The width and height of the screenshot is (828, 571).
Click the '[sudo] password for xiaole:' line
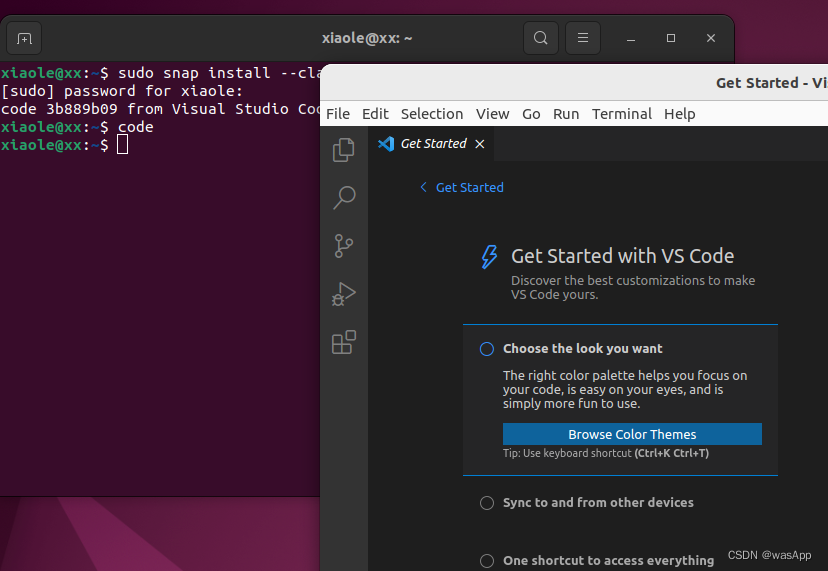point(121,91)
